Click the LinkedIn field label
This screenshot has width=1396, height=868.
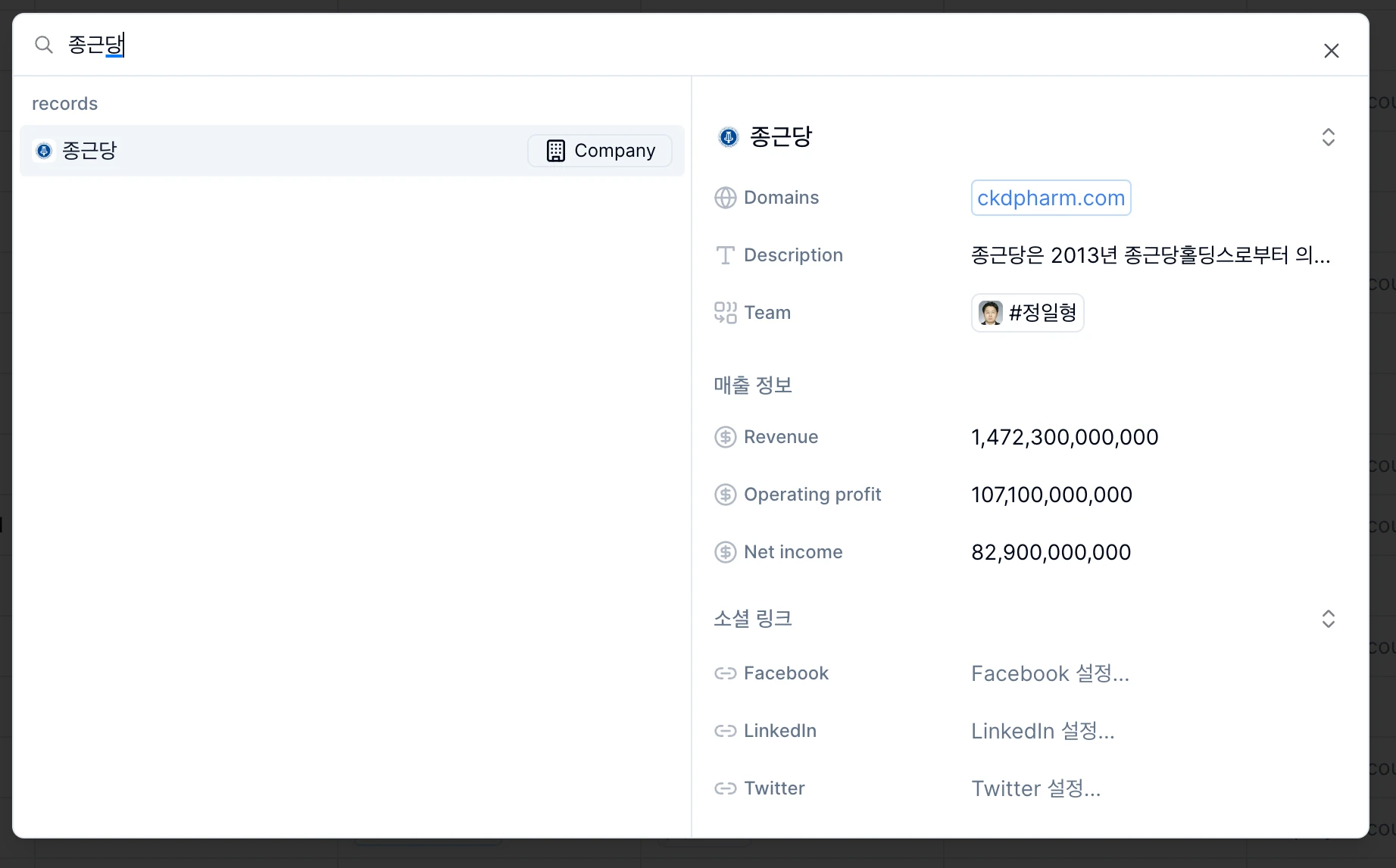(780, 731)
